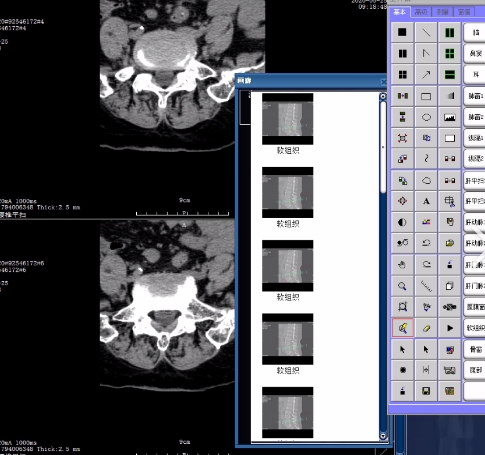The width and height of the screenshot is (485, 455).
Task: Select the eraser tool
Action: (426, 328)
